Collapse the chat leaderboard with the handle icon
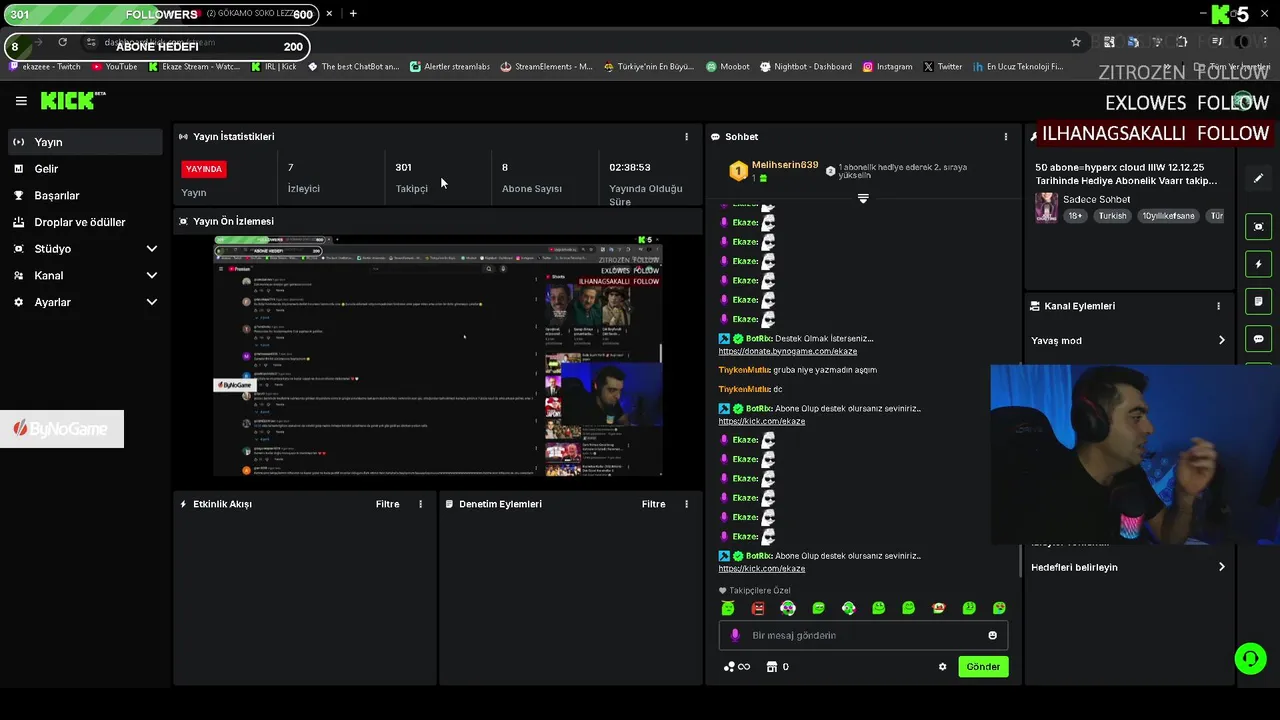The image size is (1280, 720). (863, 198)
